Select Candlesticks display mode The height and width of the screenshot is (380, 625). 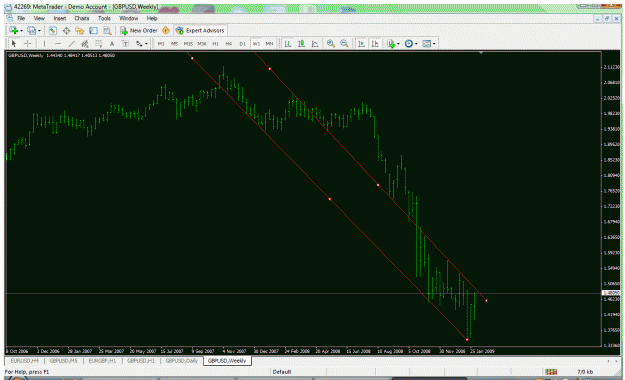[301, 43]
